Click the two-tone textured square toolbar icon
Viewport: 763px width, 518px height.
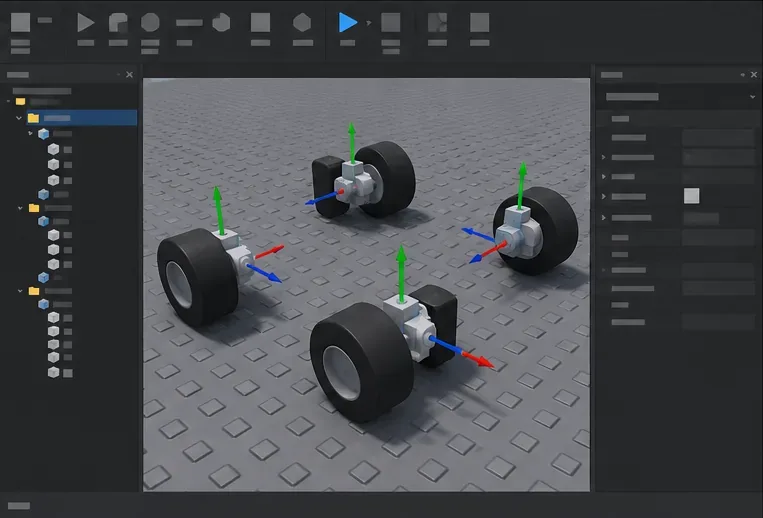pyautogui.click(x=437, y=22)
